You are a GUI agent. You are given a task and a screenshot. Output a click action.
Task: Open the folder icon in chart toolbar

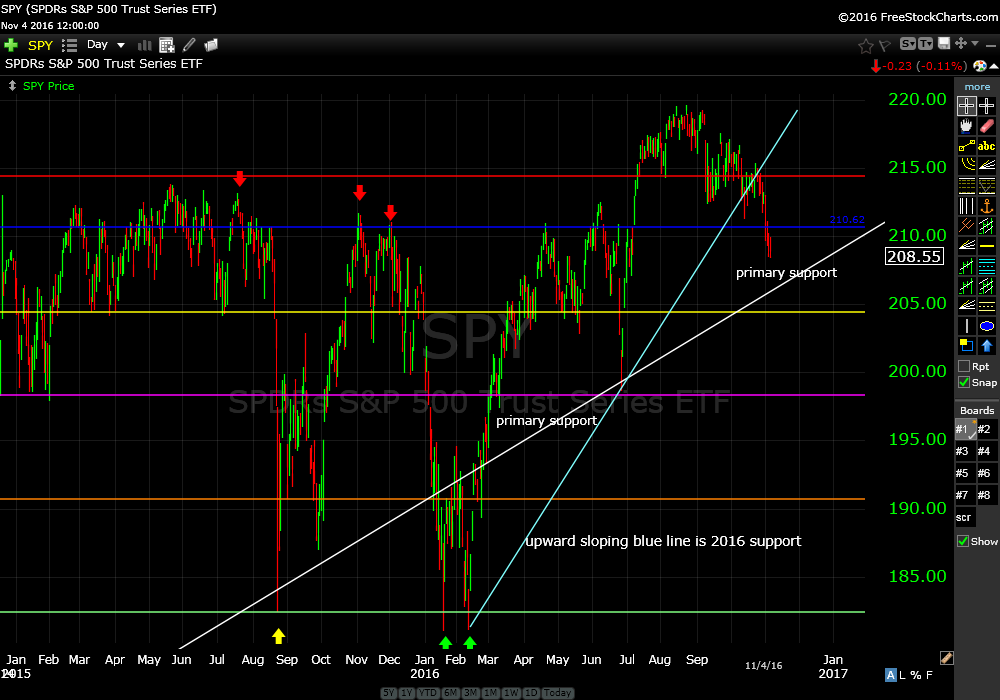[x=211, y=45]
